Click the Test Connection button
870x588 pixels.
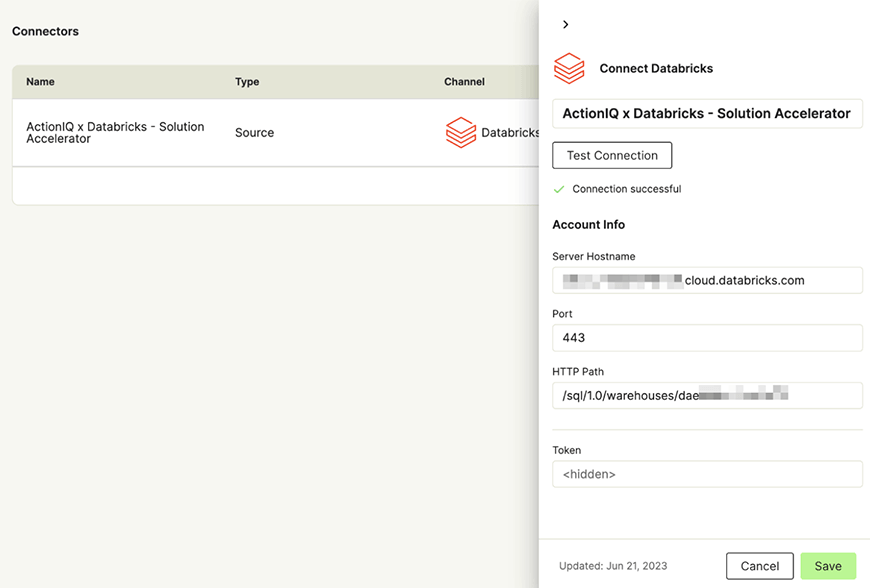click(612, 155)
